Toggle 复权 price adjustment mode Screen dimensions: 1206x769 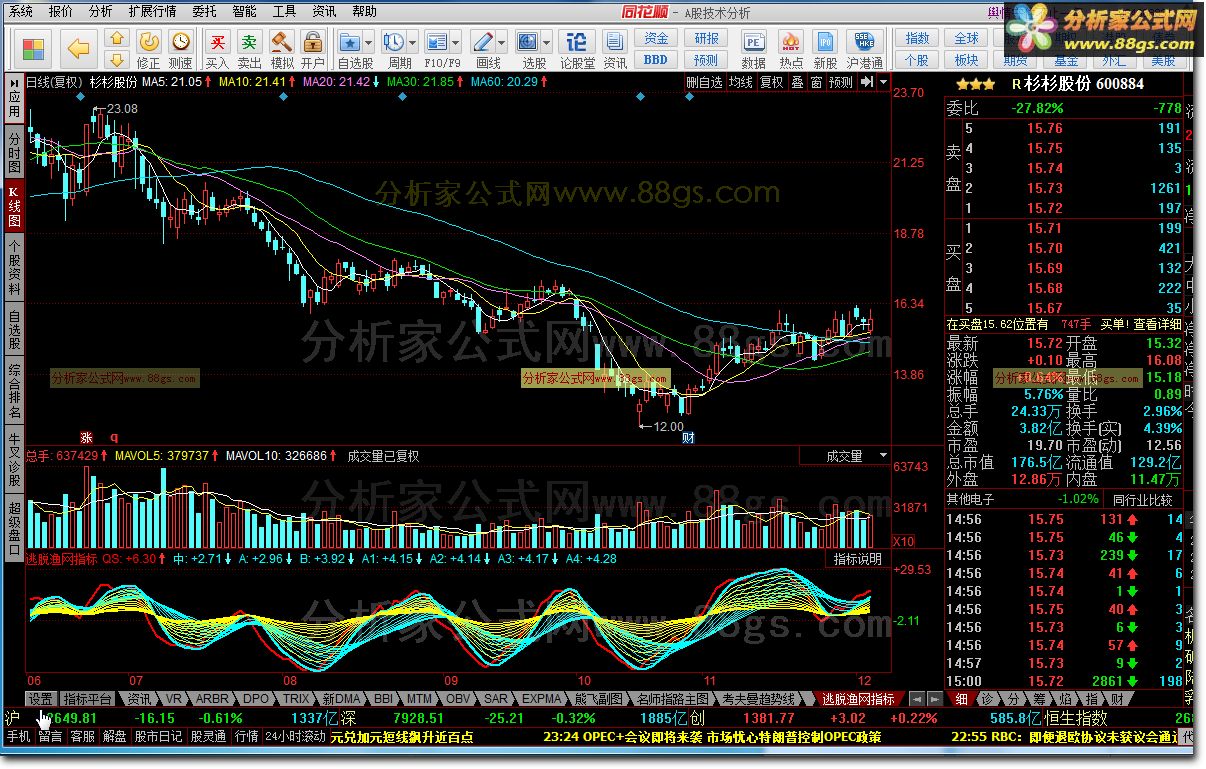772,82
